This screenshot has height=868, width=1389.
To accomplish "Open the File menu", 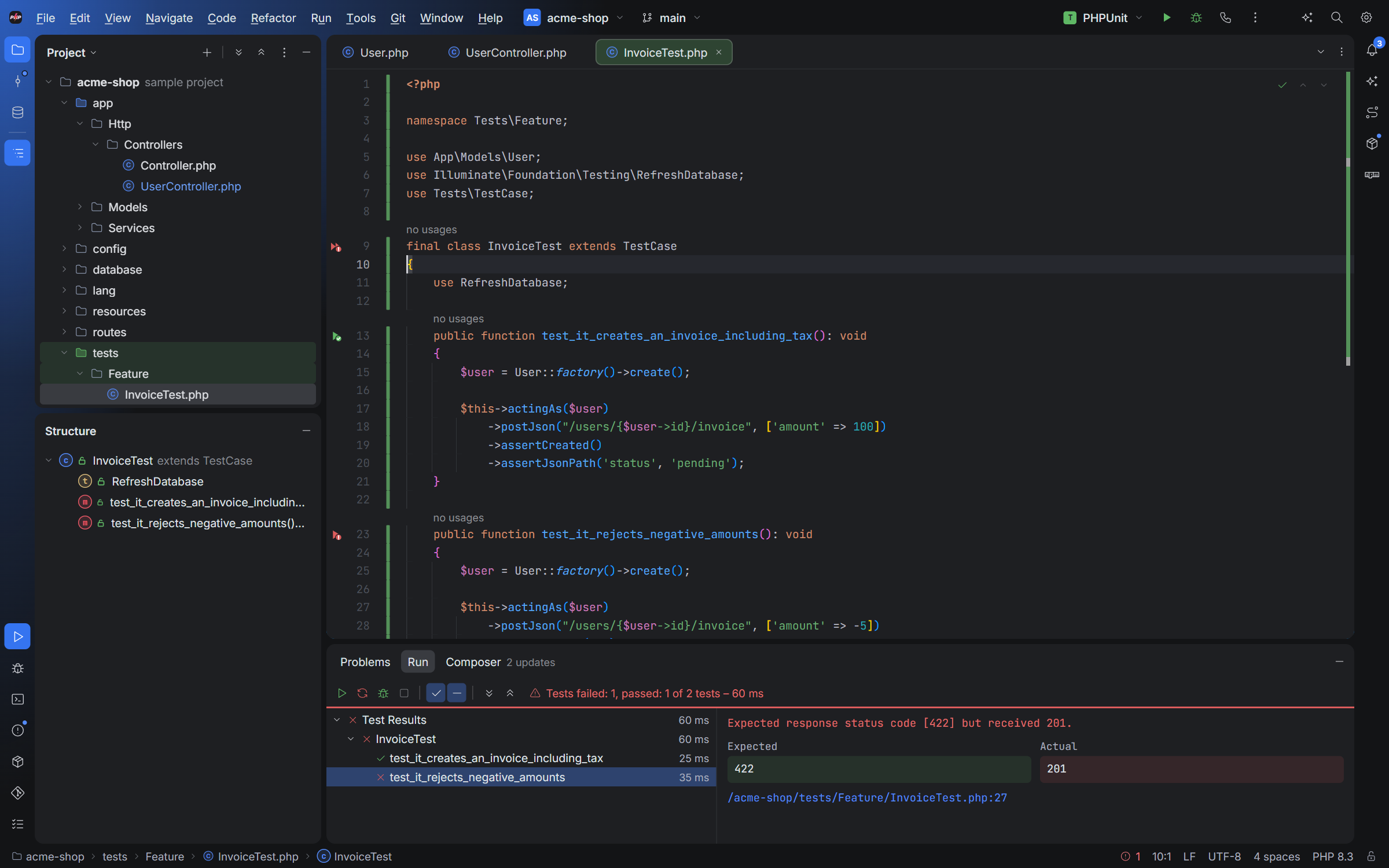I will coord(46,18).
